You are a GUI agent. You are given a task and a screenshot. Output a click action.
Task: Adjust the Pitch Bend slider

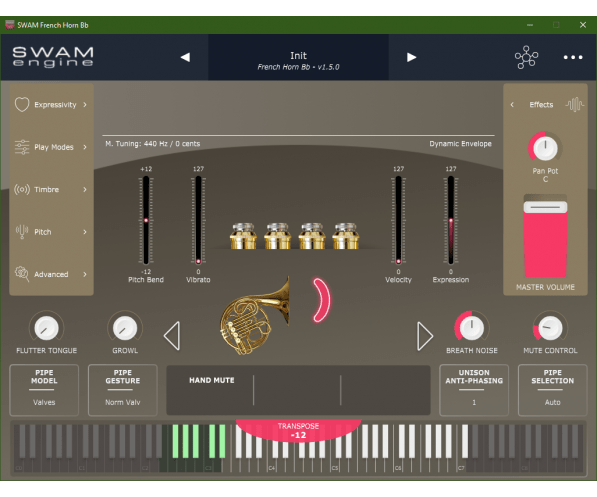146,220
